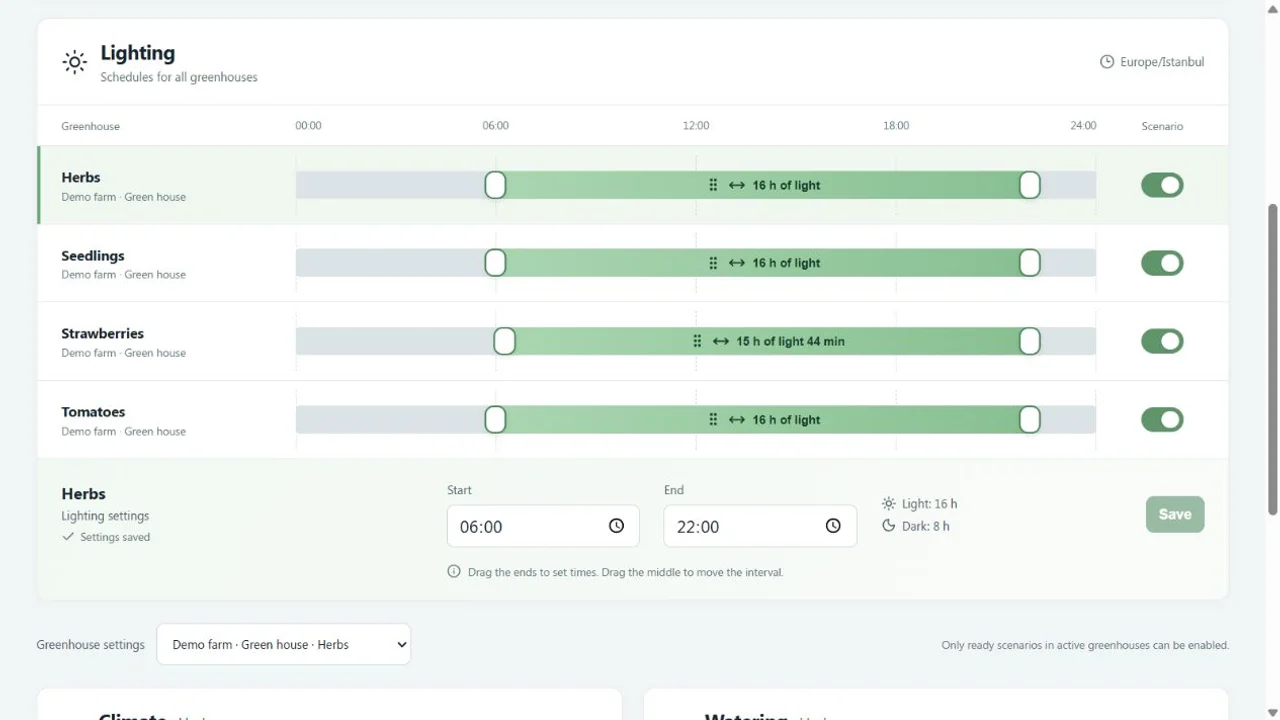
Task: Click the horizontal arrows icon on Strawberries bar
Action: pos(721,341)
